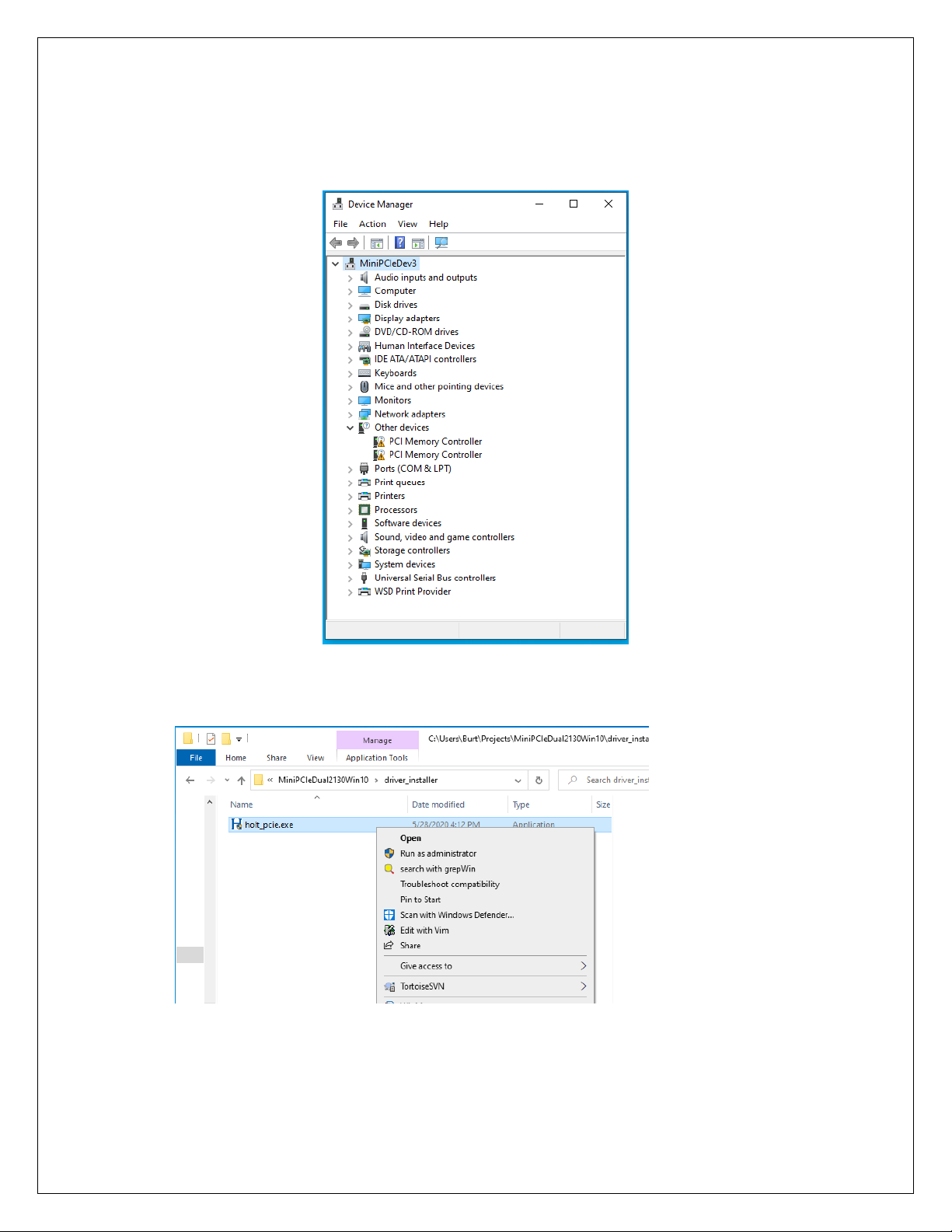Click the holt_pcie.exe file icon

pyautogui.click(x=236, y=824)
